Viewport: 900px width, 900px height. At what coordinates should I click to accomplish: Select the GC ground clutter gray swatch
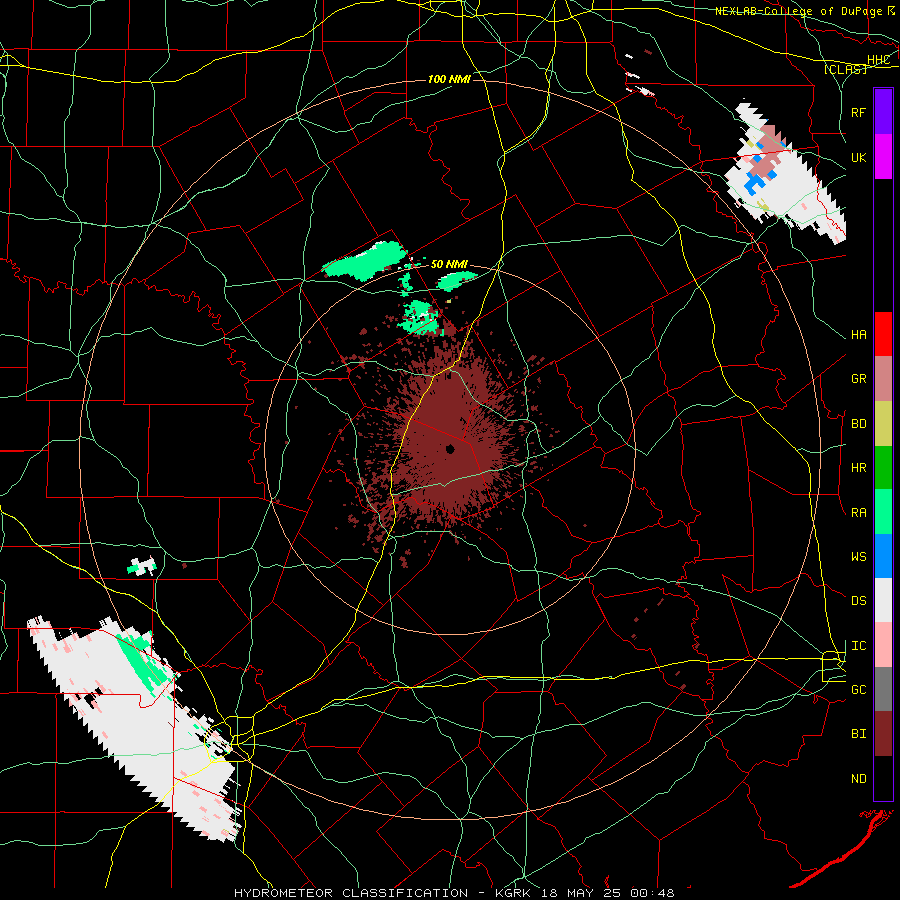click(883, 689)
